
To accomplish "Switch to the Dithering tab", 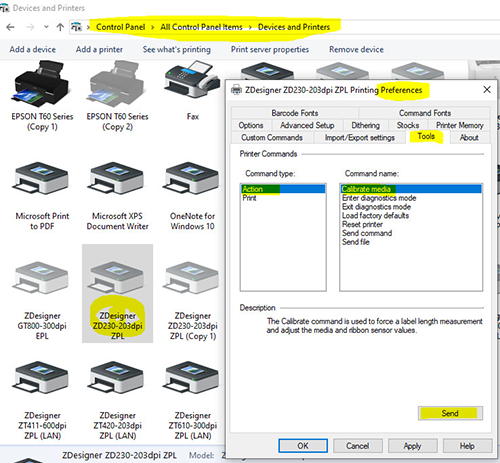I will 365,125.
